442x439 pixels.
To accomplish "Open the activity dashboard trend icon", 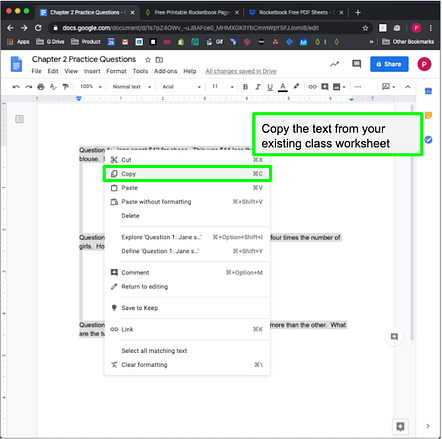I will coord(334,64).
